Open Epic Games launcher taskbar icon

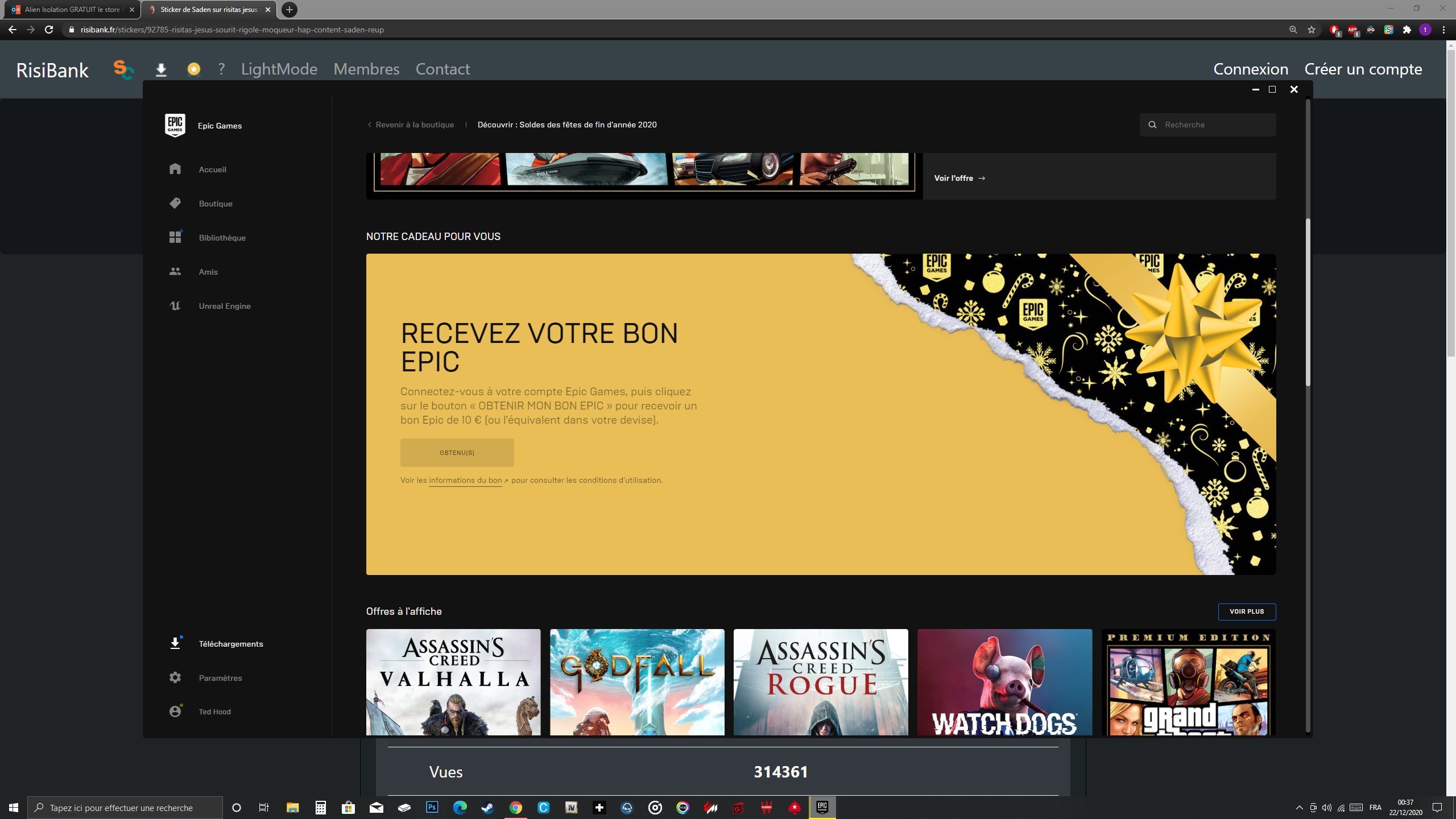[822, 808]
